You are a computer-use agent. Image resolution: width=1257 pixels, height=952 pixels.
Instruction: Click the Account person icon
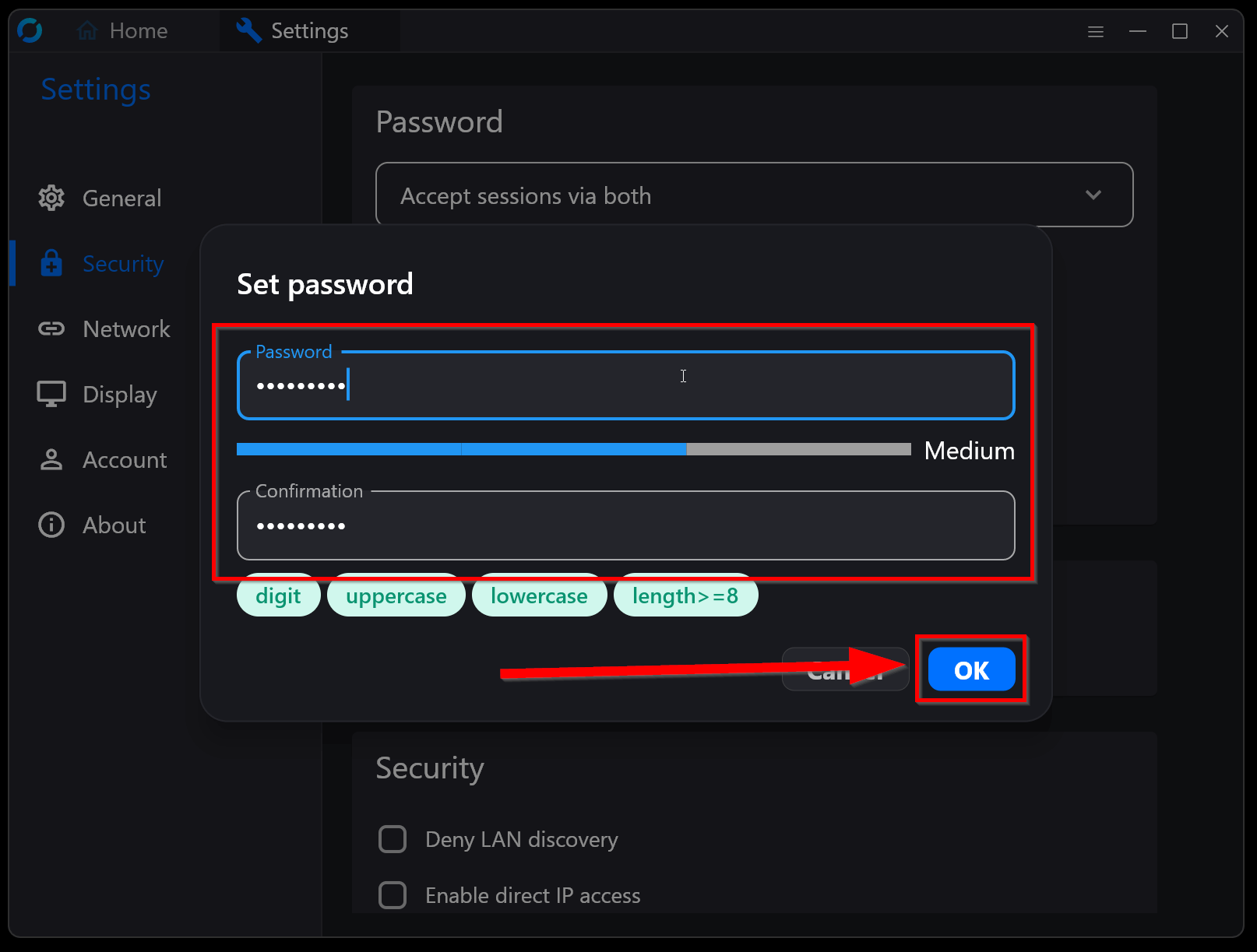click(x=51, y=459)
